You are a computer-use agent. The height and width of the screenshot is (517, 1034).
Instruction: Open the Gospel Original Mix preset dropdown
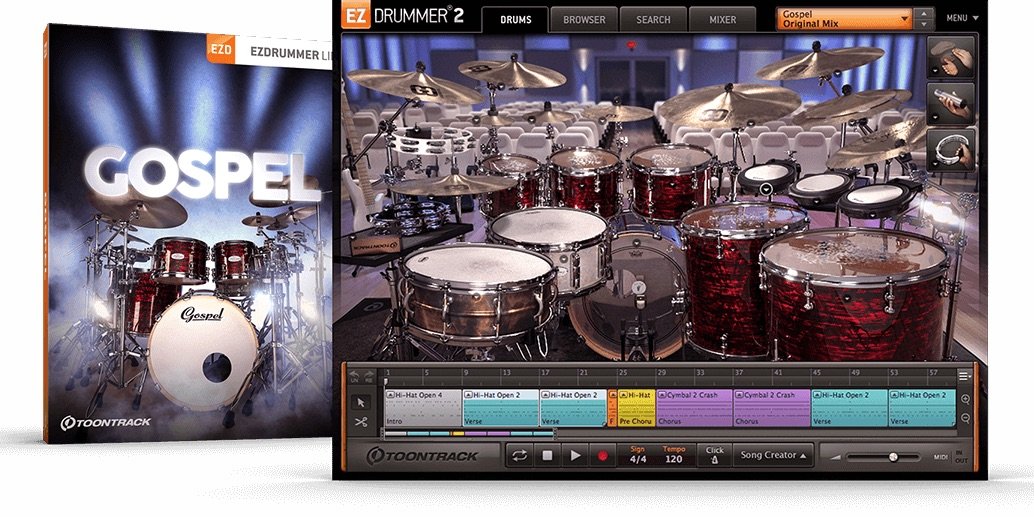tap(845, 19)
